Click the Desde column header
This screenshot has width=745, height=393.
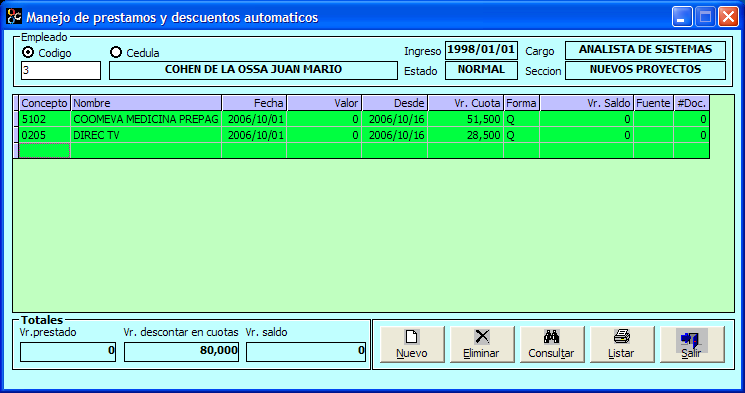395,103
